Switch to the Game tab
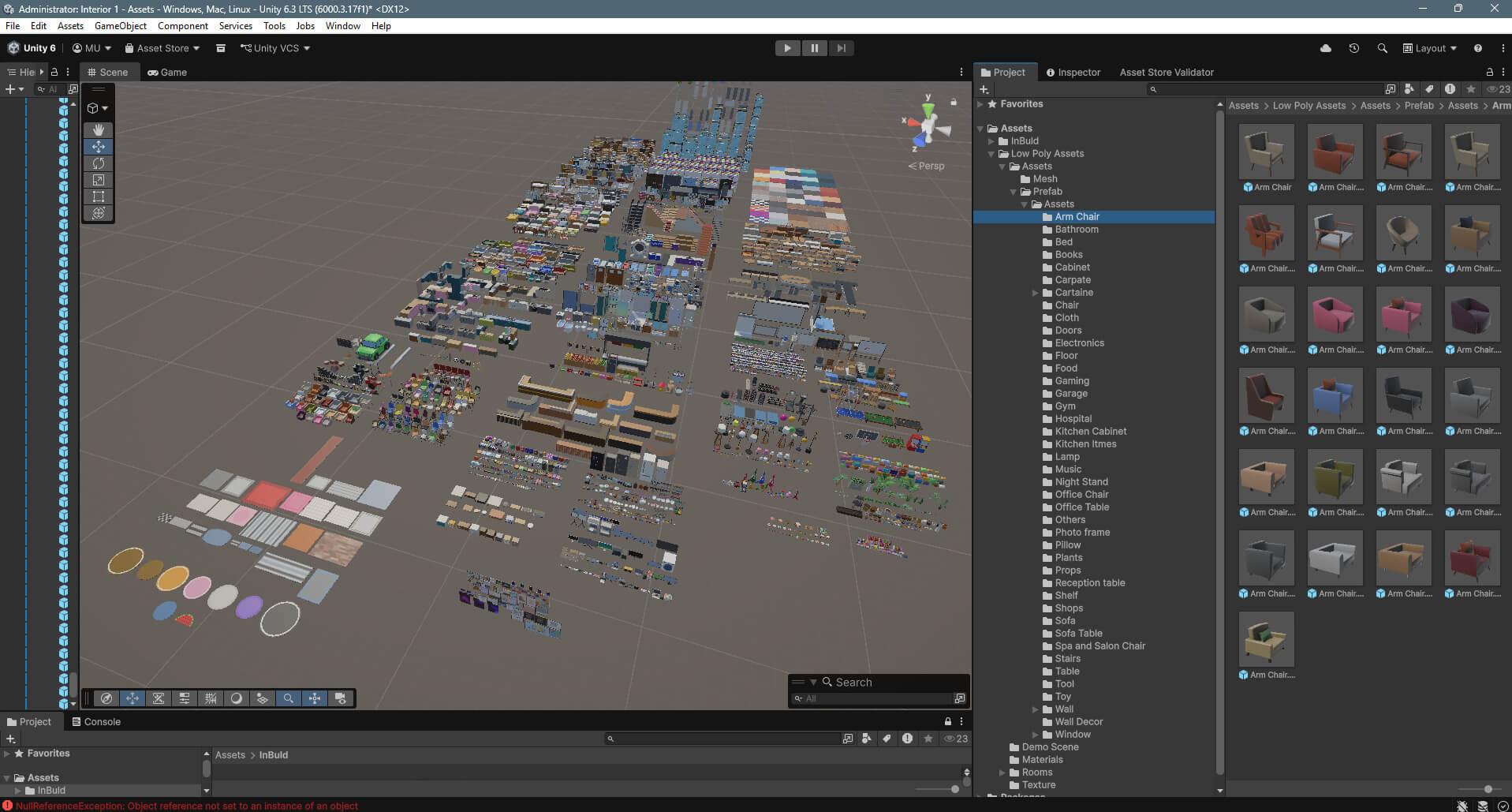1512x812 pixels. pyautogui.click(x=167, y=72)
